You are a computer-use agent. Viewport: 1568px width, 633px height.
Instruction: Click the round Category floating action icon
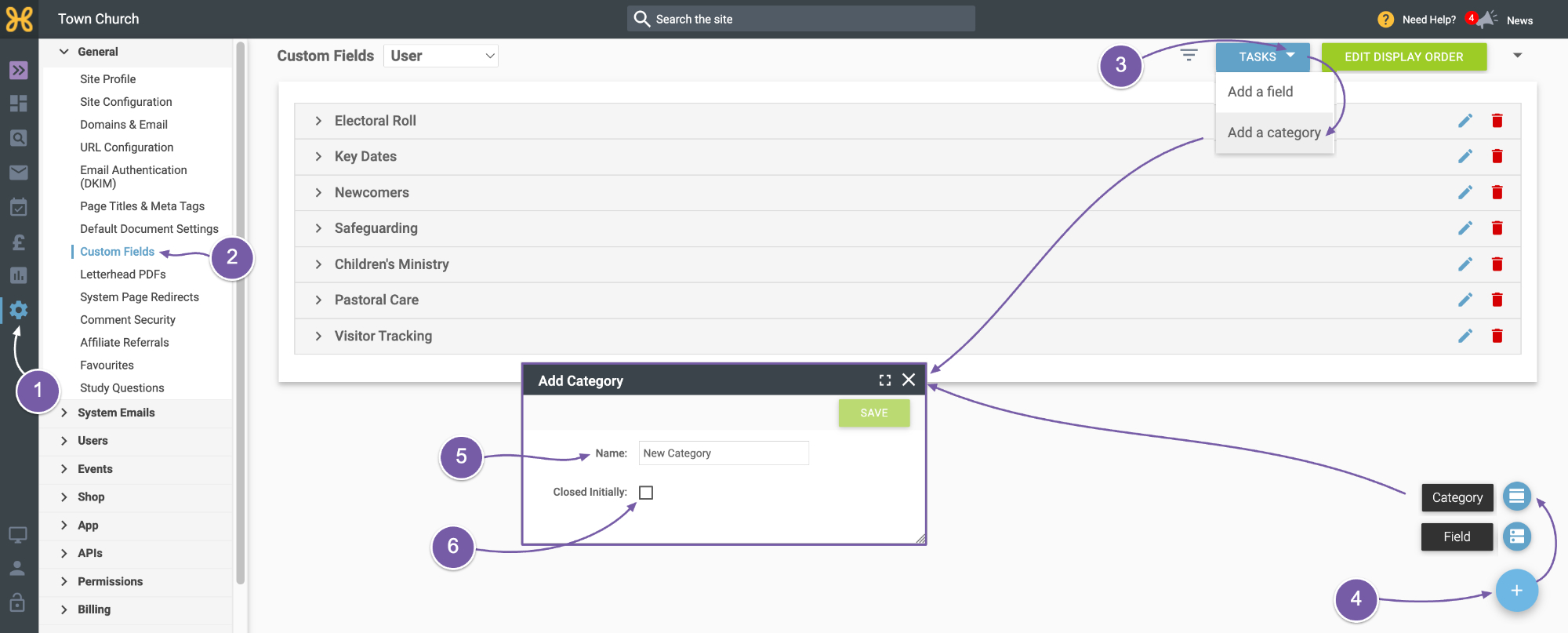[1517, 497]
